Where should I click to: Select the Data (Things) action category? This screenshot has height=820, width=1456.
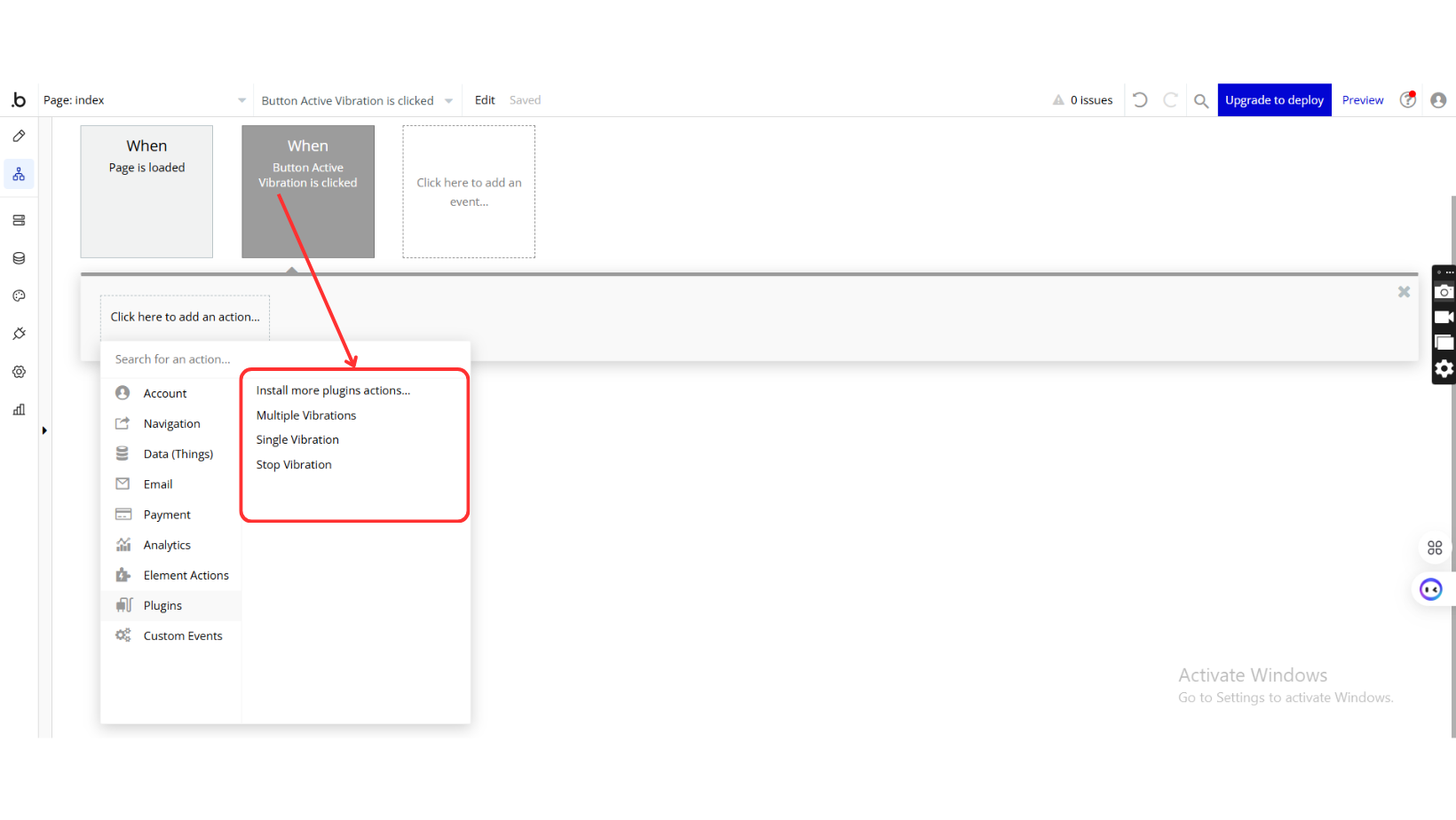pos(170,453)
